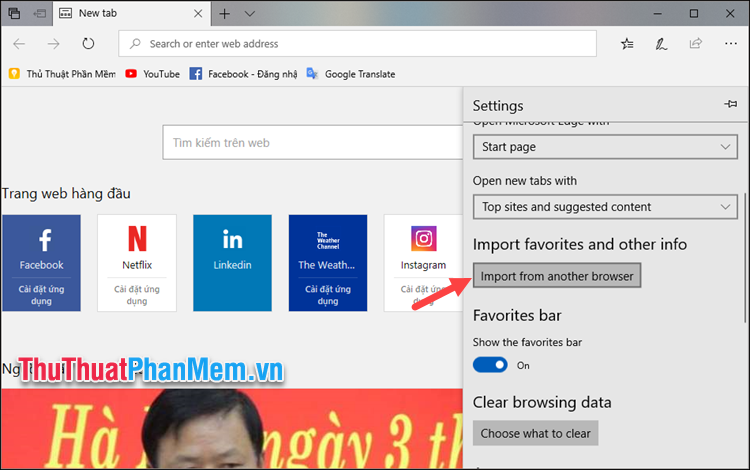This screenshot has height=470, width=750.
Task: Toggle Show the favorites bar switch
Action: coord(490,365)
